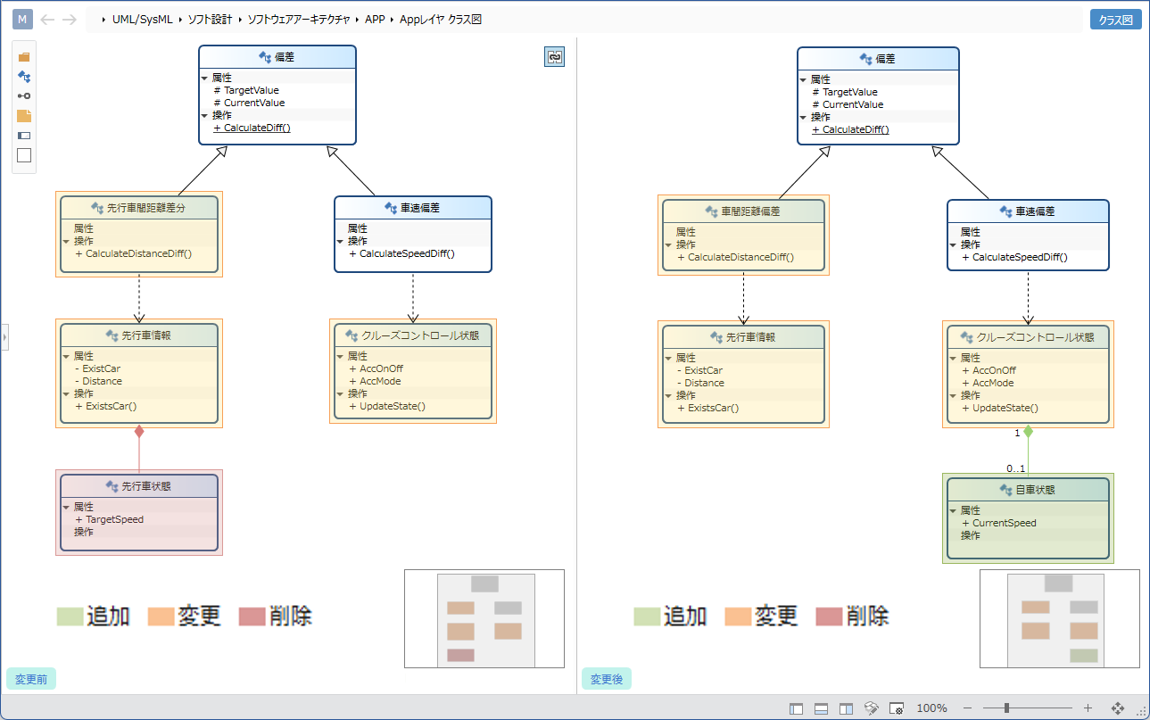Click class icon of 偏差 in 変更後 pane

coord(866,59)
